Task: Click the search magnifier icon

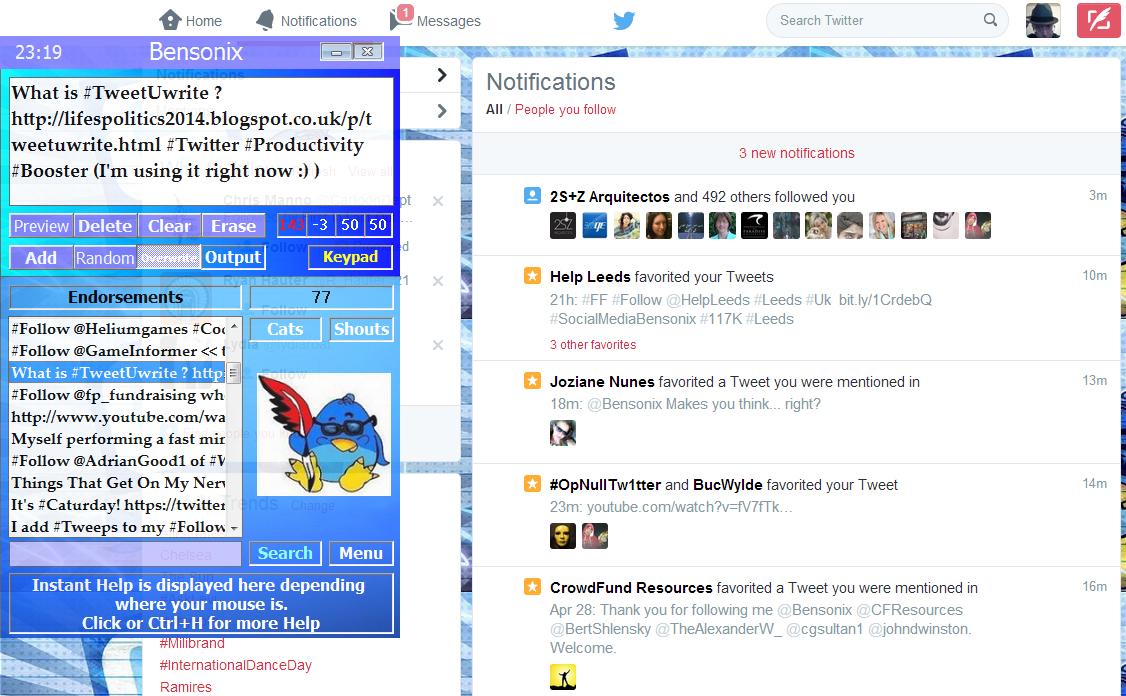Action: [x=990, y=20]
